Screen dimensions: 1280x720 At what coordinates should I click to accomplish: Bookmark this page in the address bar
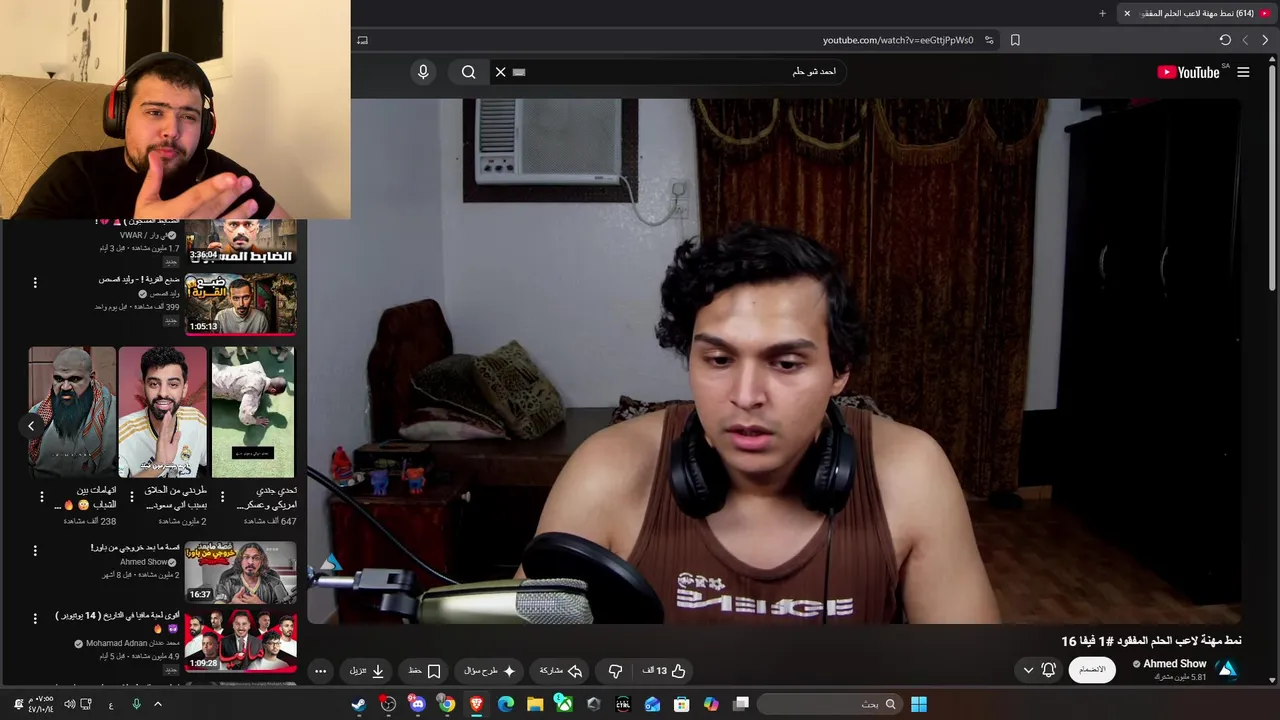[x=1015, y=40]
